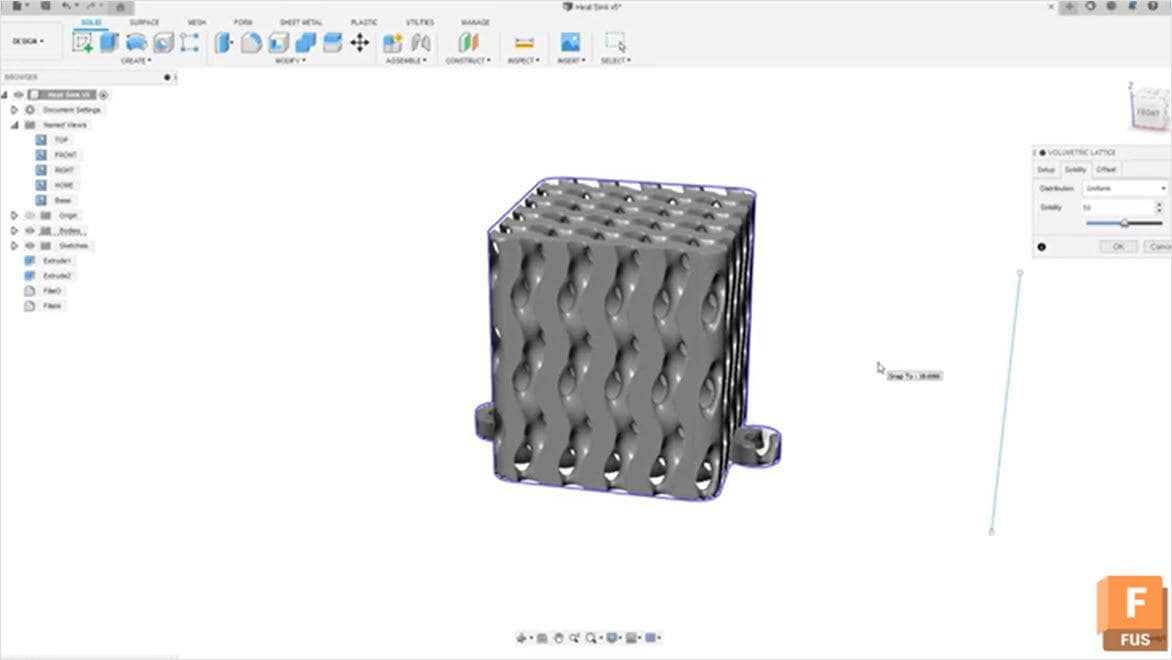Hide the Bodies folder with its eye toggle
Screen dimensions: 1172x660
(x=30, y=231)
